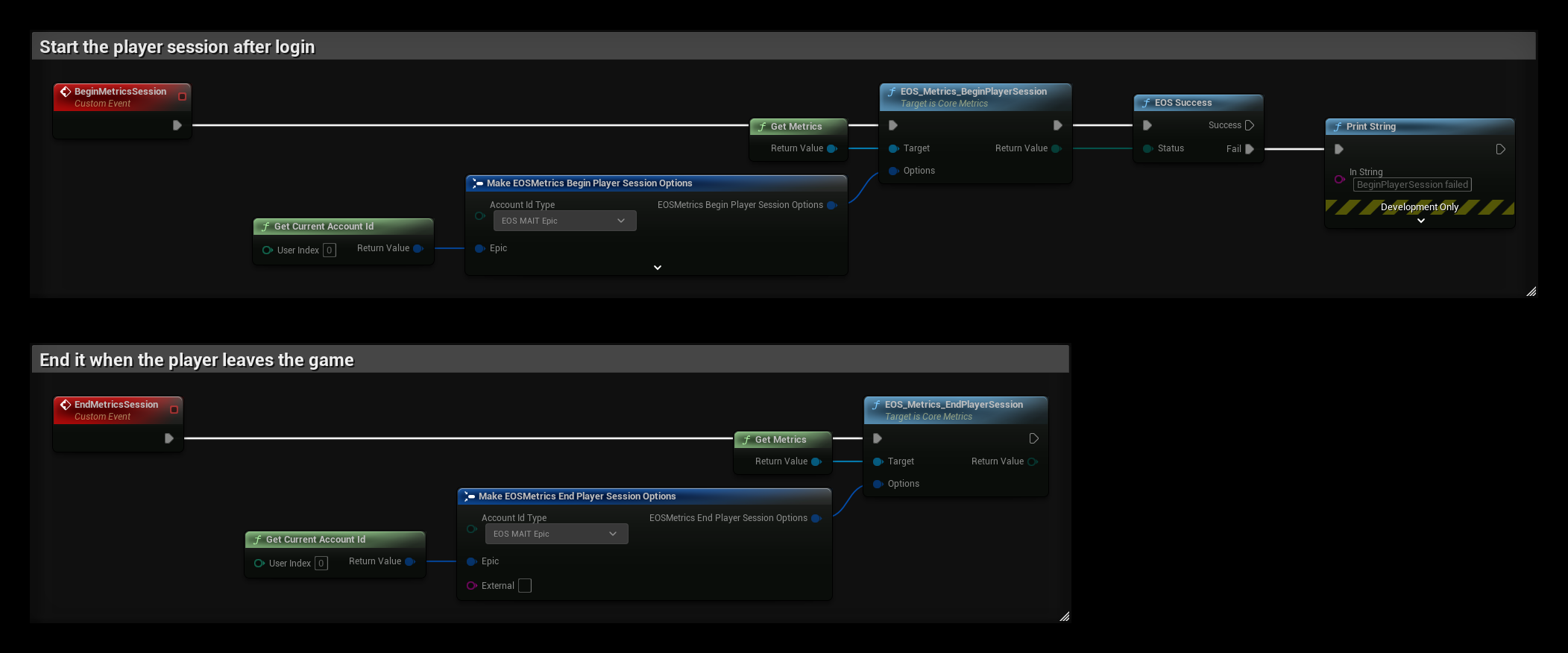The image size is (1568, 653).
Task: Click the BeginMetricsSession execution output pin
Action: 177,125
